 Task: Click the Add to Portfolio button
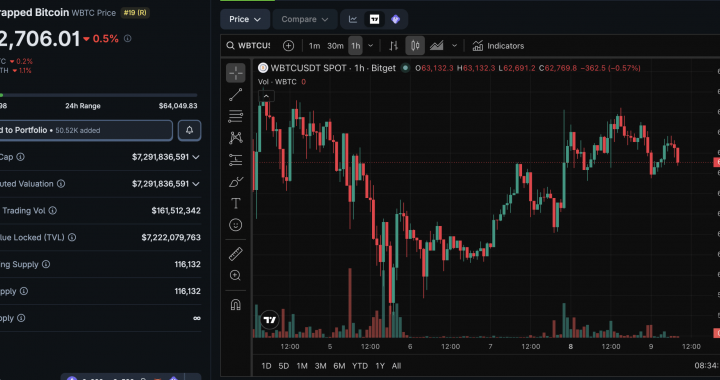click(86, 130)
